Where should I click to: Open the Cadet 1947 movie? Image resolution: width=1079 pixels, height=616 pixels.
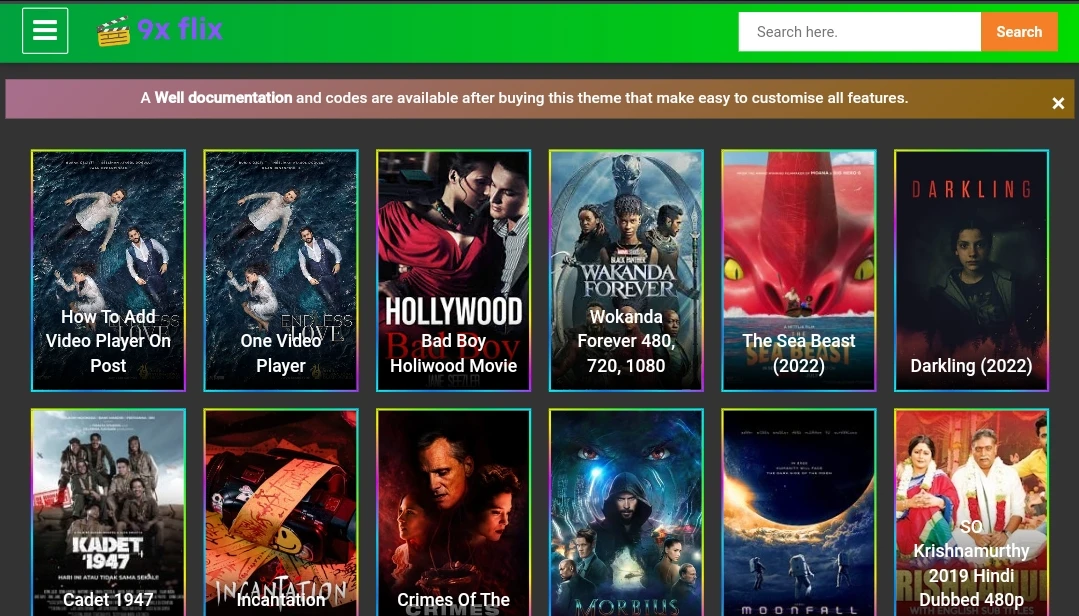107,512
